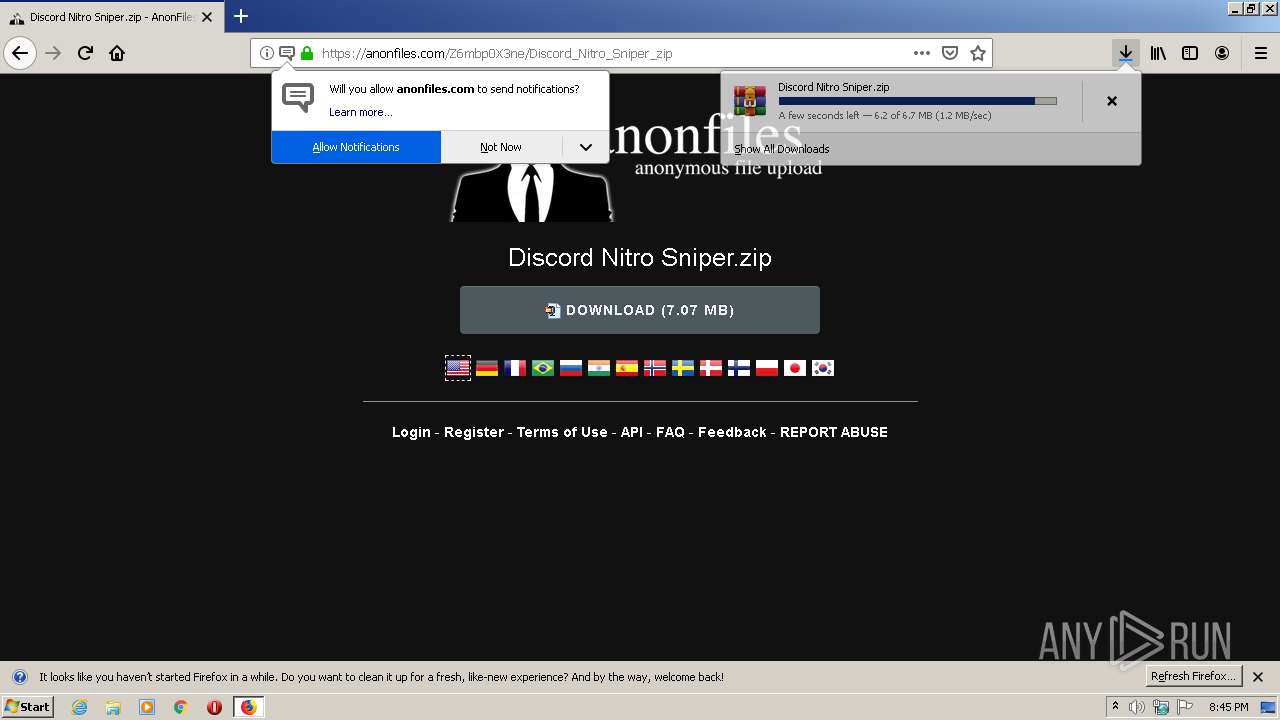Reload the current page
1280x720 pixels.
tap(85, 53)
